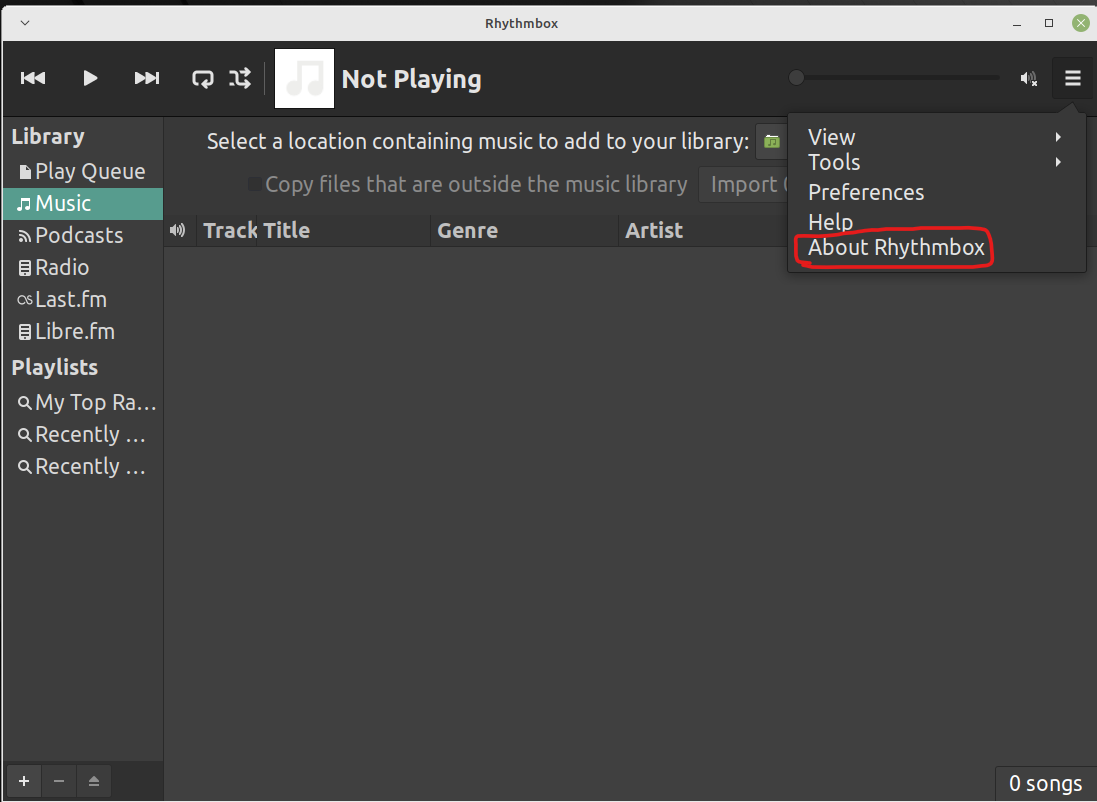The width and height of the screenshot is (1097, 802).
Task: Click the Not Playing track title
Action: point(411,79)
